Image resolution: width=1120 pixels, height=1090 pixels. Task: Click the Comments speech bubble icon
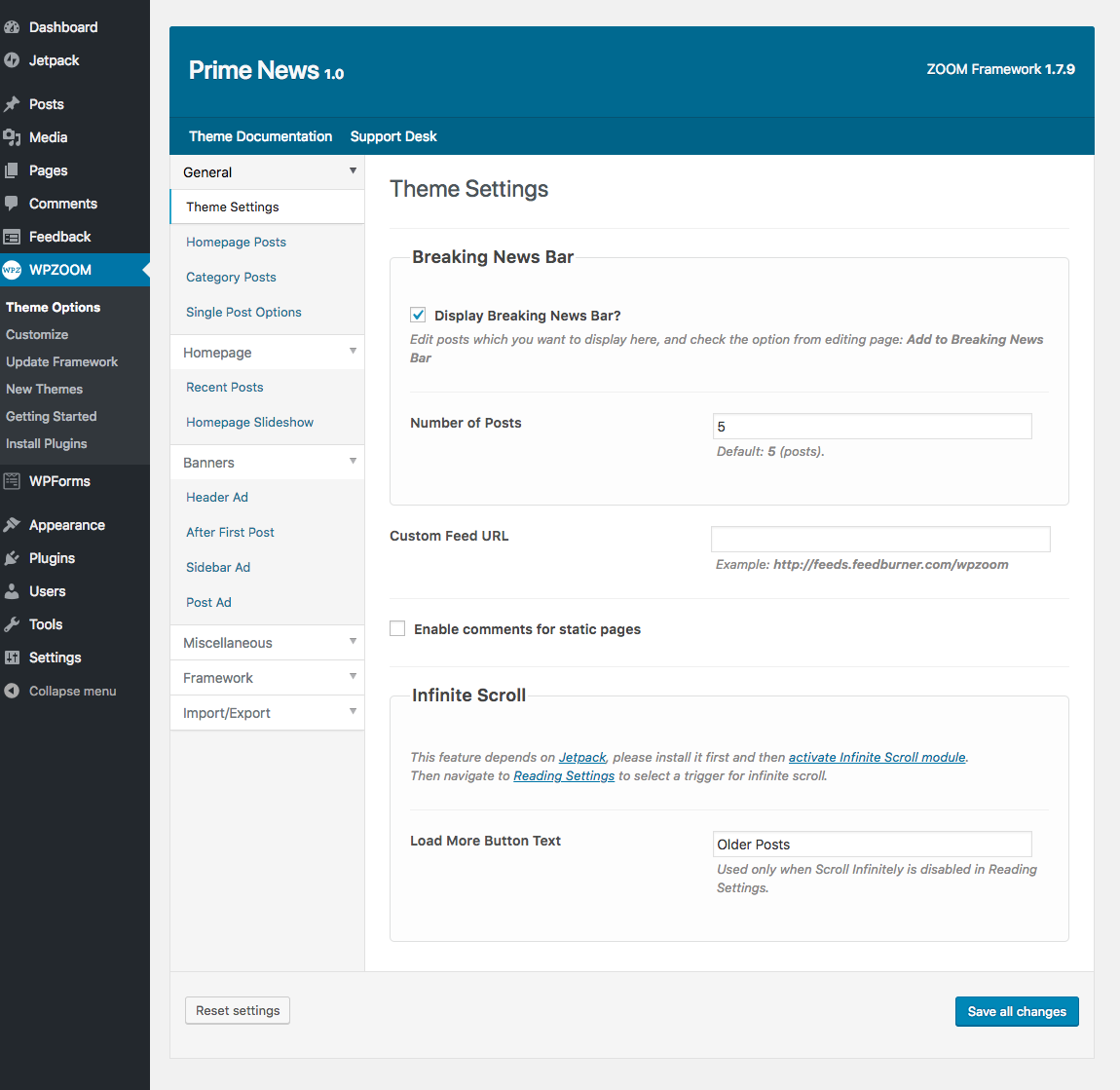pyautogui.click(x=12, y=204)
